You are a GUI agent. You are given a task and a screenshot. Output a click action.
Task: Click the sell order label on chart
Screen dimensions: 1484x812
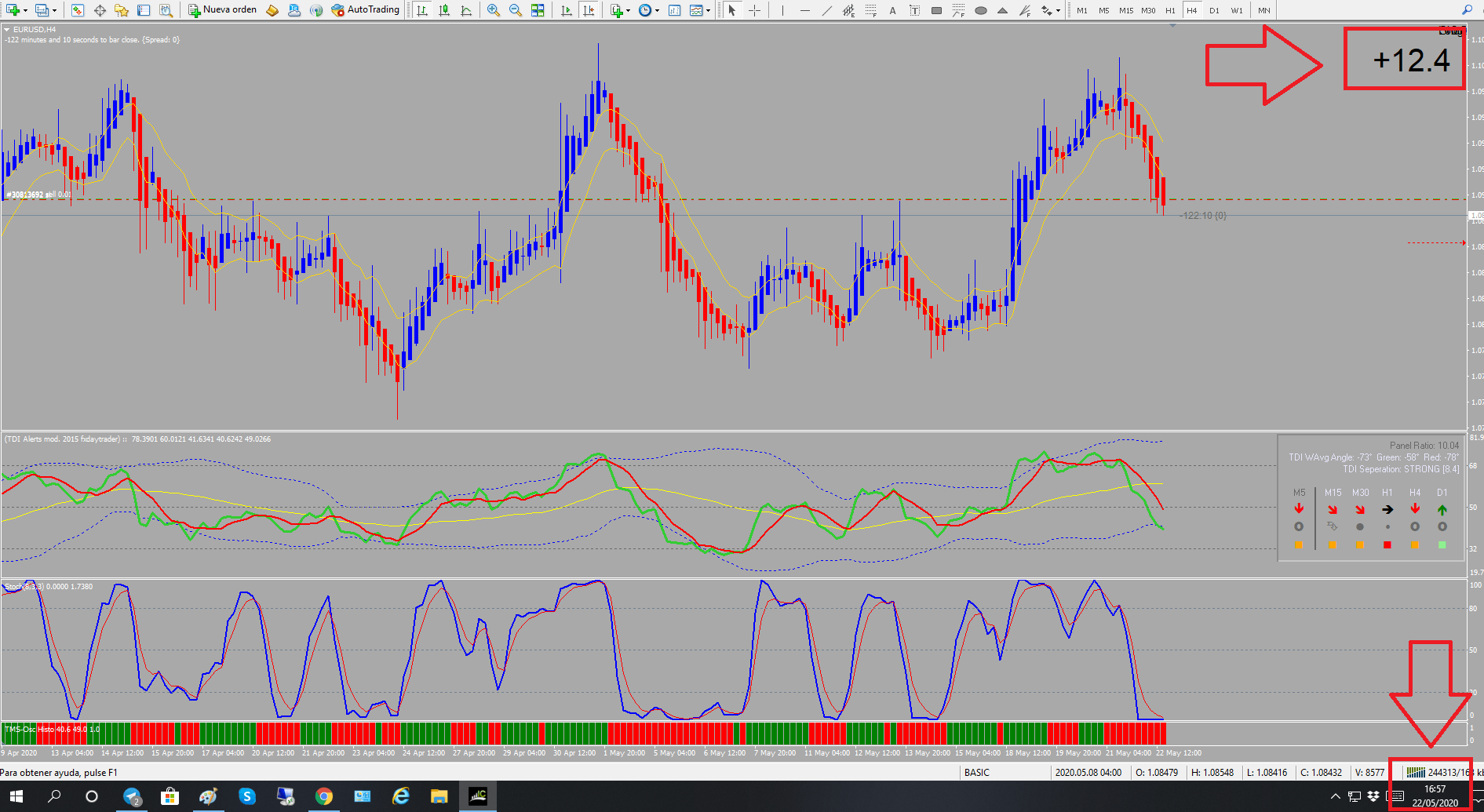click(x=38, y=195)
